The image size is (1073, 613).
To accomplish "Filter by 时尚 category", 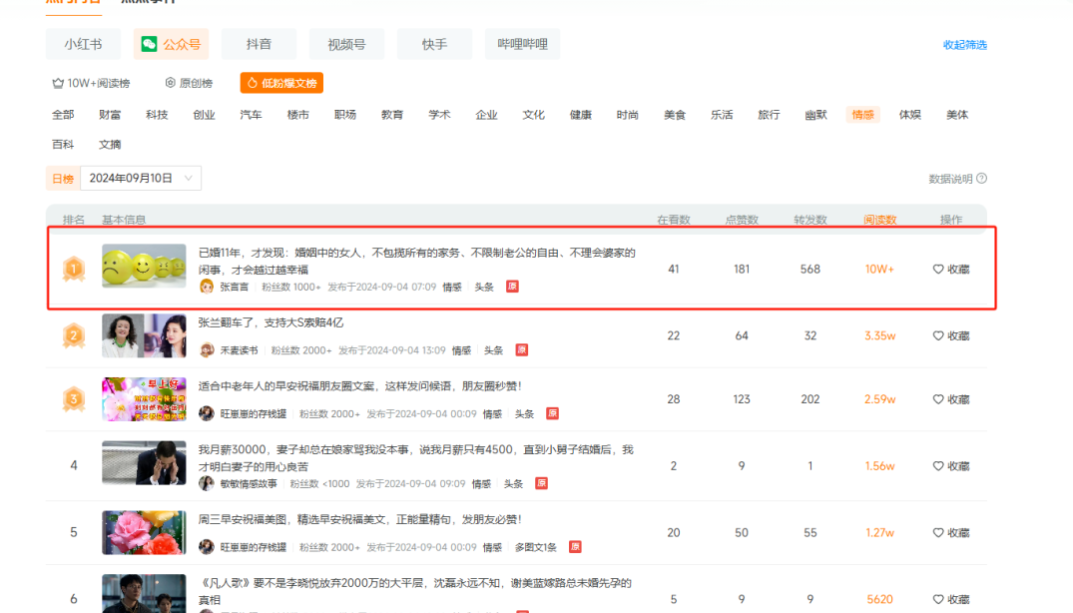I will (628, 115).
